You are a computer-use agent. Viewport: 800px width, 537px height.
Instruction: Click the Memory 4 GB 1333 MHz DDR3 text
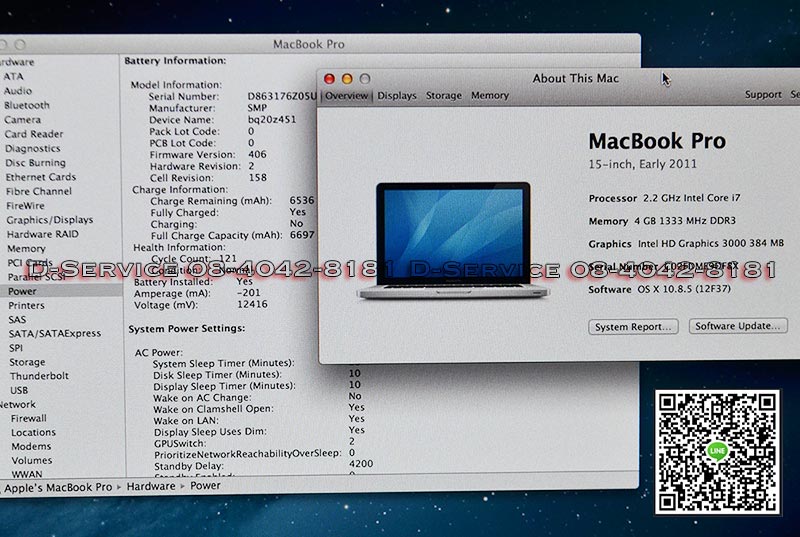coord(662,221)
